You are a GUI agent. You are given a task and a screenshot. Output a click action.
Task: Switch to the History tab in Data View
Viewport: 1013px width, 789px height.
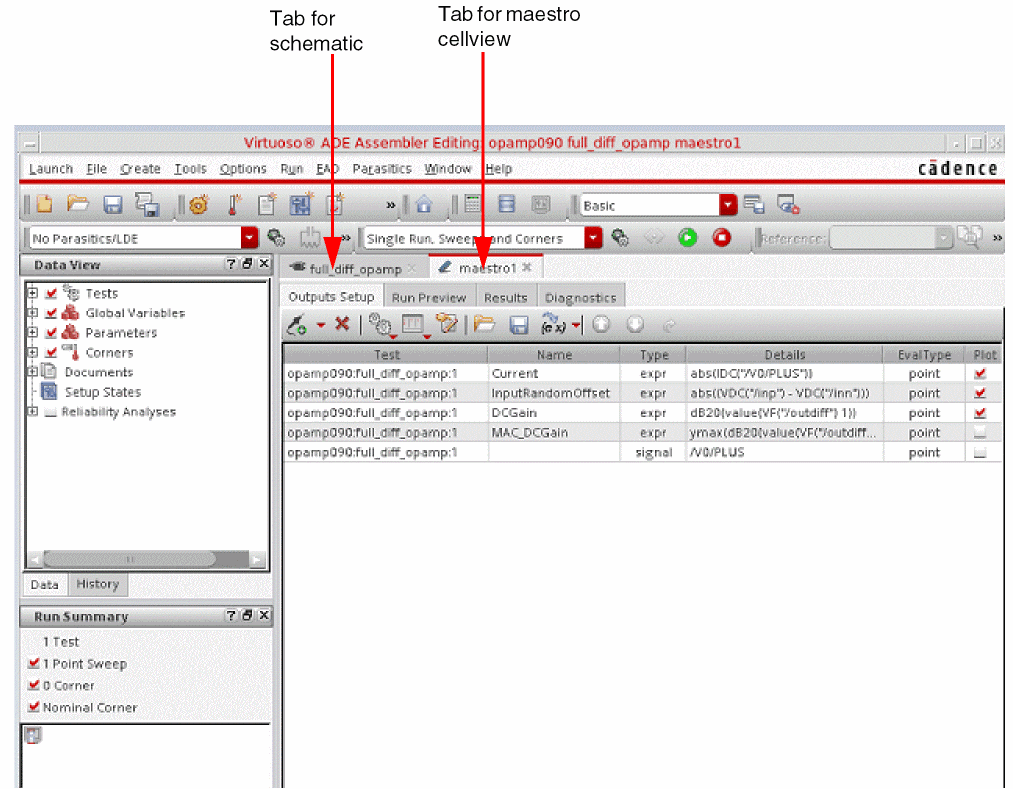click(x=98, y=584)
